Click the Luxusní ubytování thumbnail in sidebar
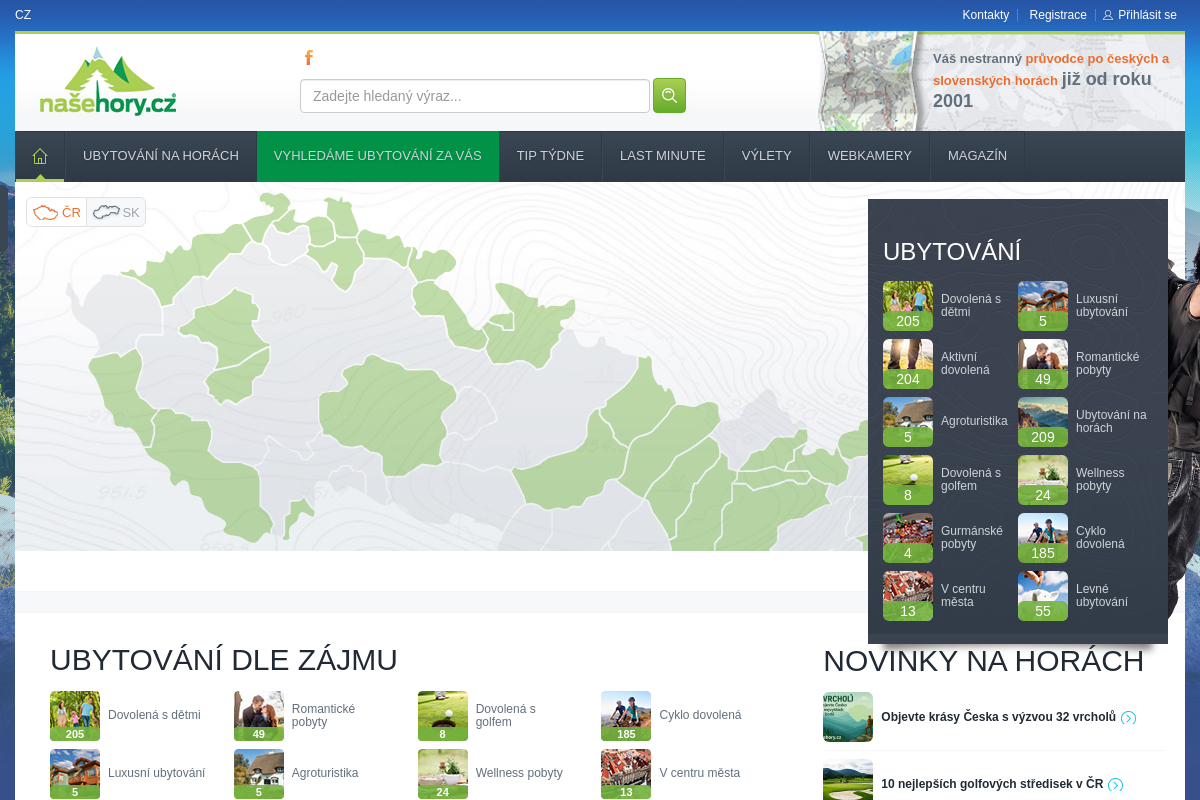The height and width of the screenshot is (800, 1200). click(1043, 306)
